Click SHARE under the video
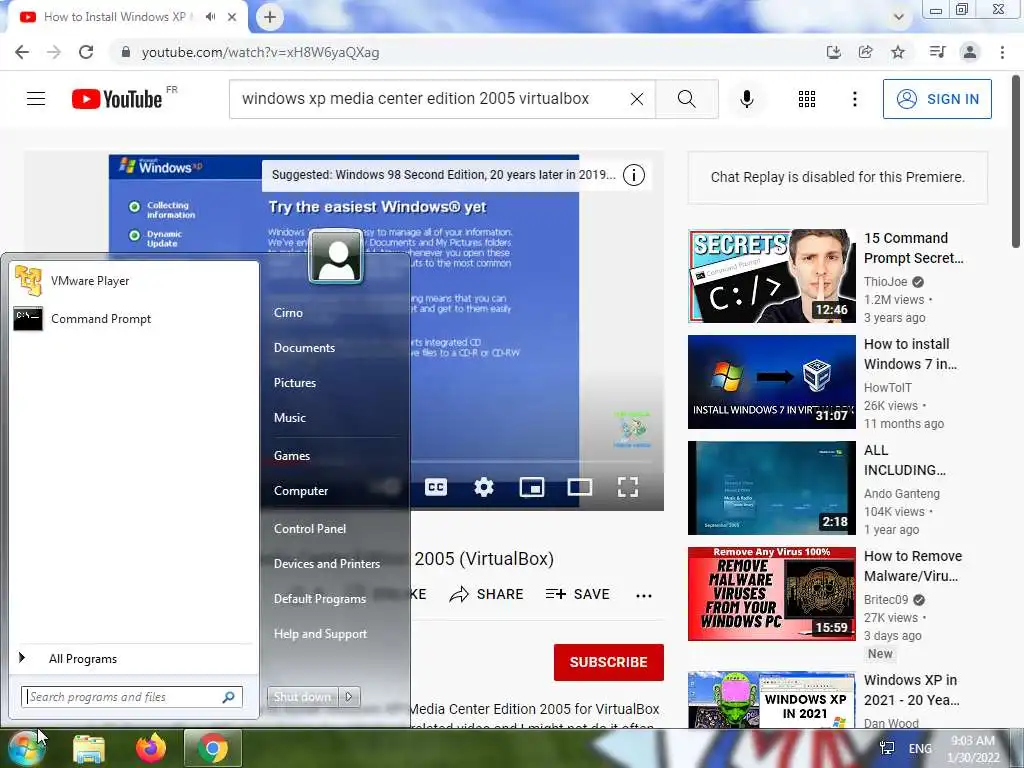The height and width of the screenshot is (768, 1024). click(487, 594)
